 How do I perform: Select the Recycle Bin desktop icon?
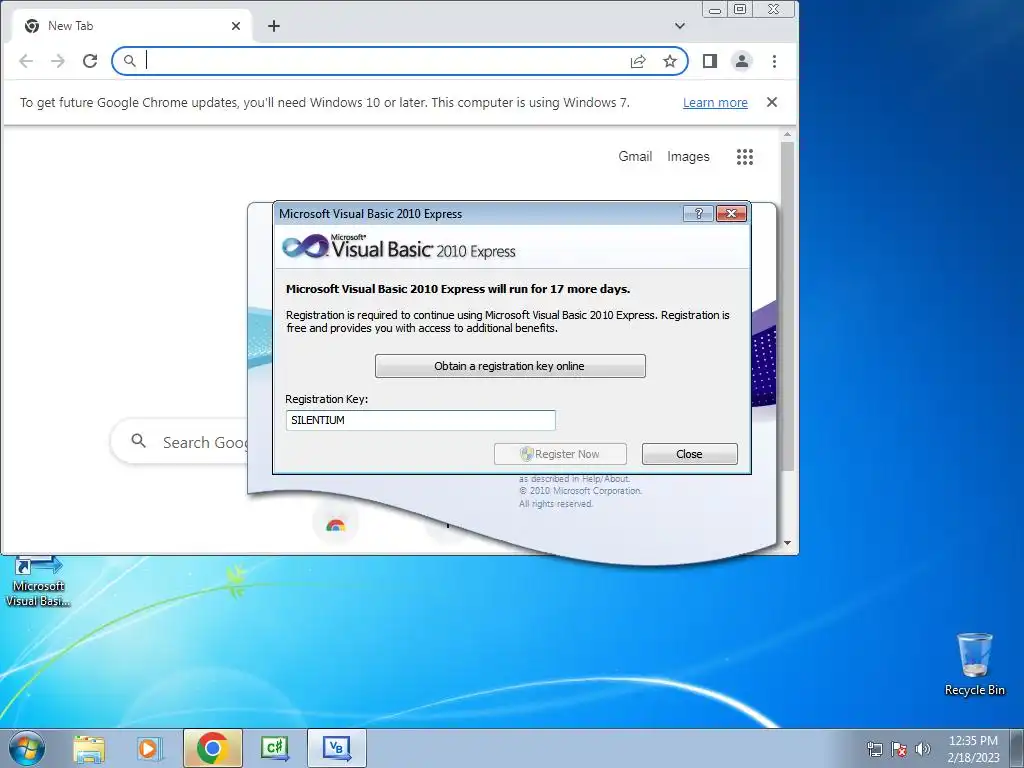pos(974,664)
